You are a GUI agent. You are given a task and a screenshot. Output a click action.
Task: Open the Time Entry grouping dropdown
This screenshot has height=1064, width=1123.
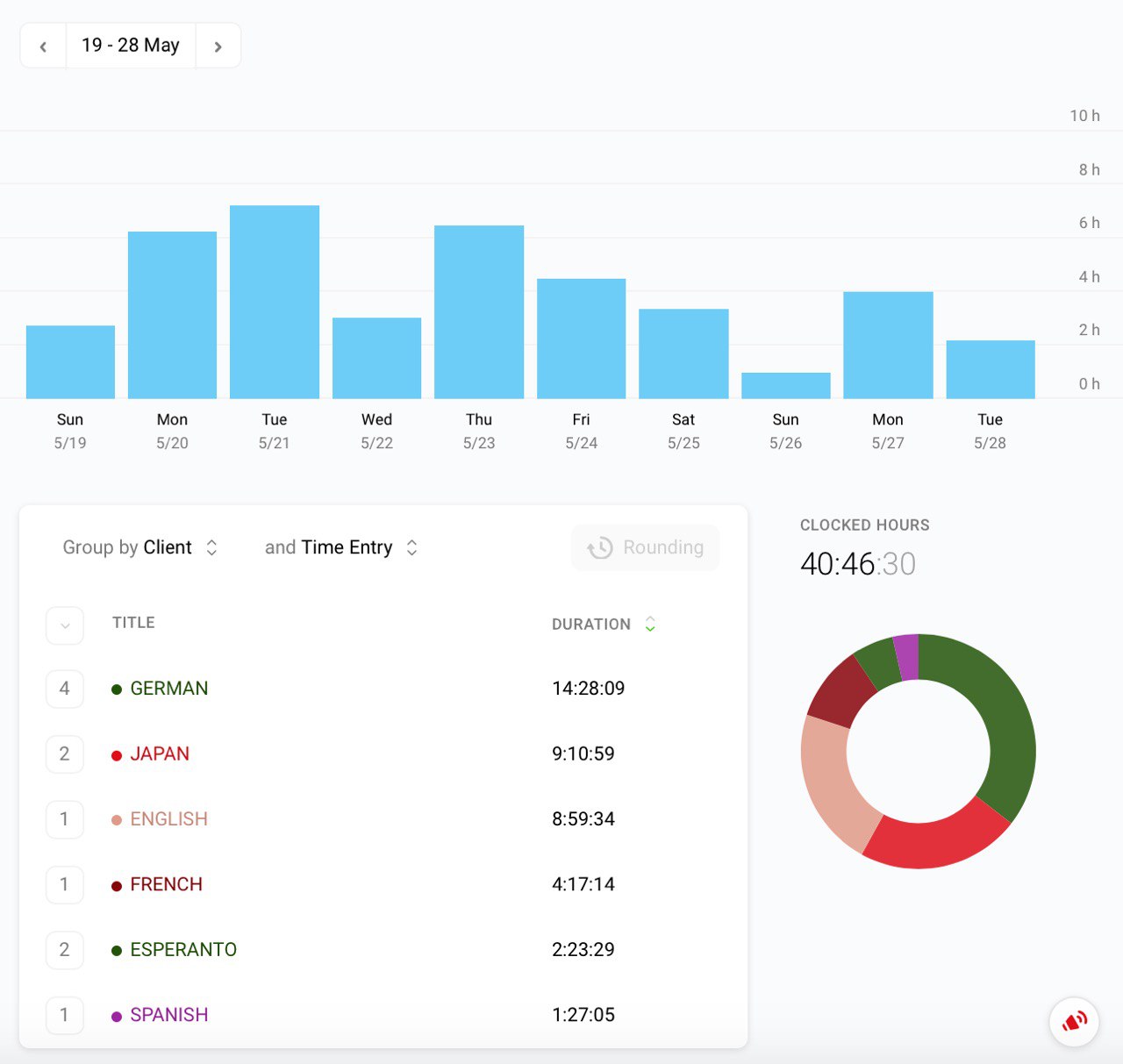pyautogui.click(x=341, y=547)
